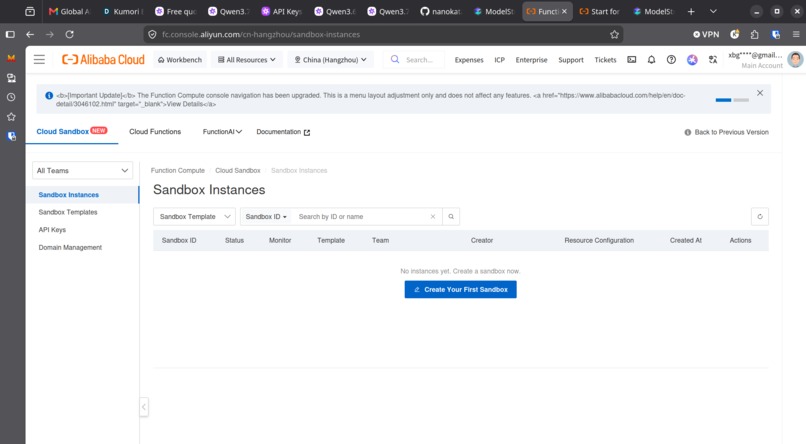Screen dimensions: 806x444
Task: Open the AI assistant icon in header
Action: 692,60
